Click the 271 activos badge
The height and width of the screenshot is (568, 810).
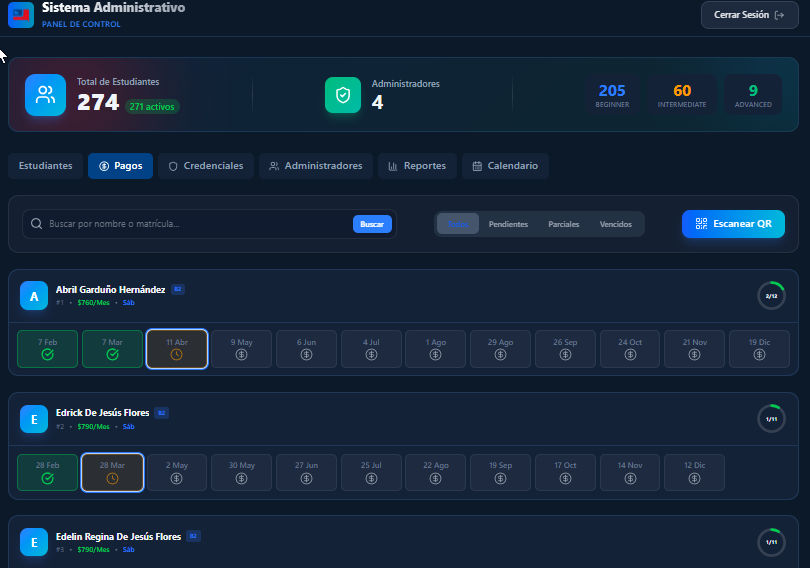(152, 107)
